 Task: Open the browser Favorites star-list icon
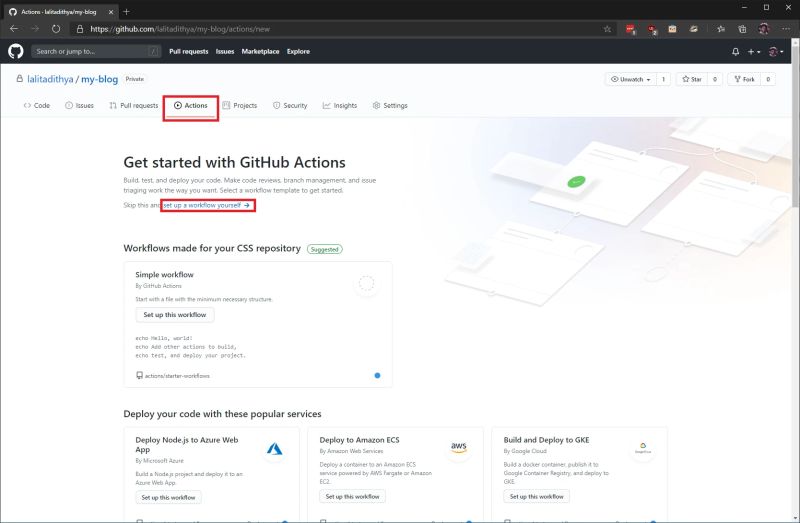coord(721,29)
